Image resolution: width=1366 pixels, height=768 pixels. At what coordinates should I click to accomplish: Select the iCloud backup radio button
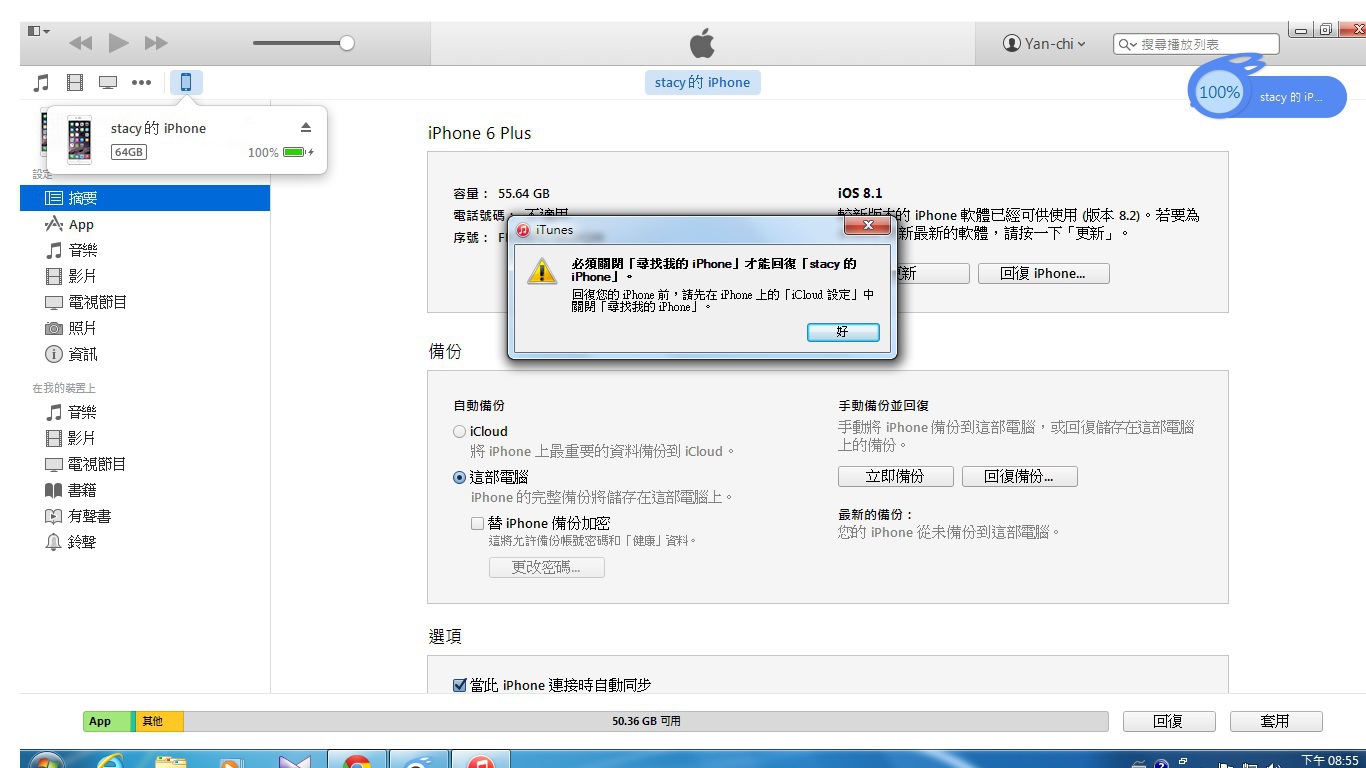(459, 432)
